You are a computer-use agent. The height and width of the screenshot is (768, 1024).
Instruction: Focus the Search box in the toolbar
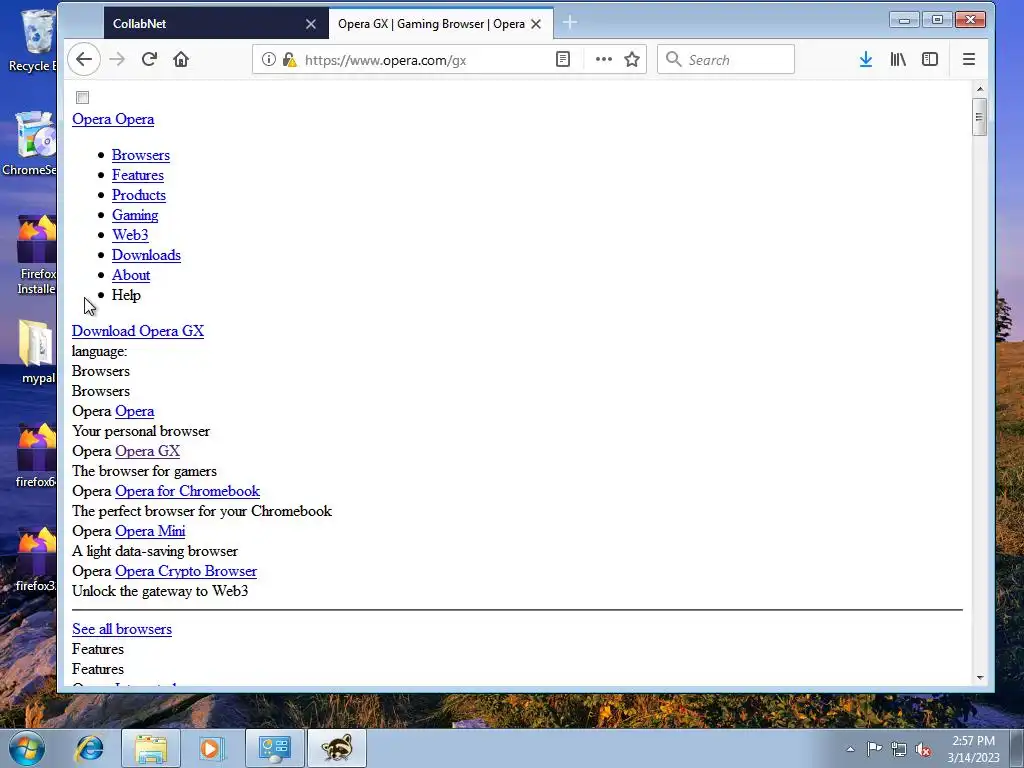726,59
